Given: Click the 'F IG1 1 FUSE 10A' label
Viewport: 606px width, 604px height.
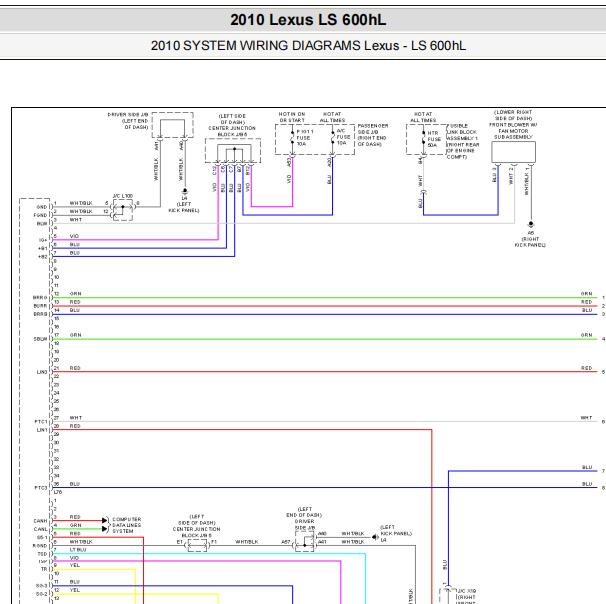Looking at the screenshot, I should click(304, 138).
